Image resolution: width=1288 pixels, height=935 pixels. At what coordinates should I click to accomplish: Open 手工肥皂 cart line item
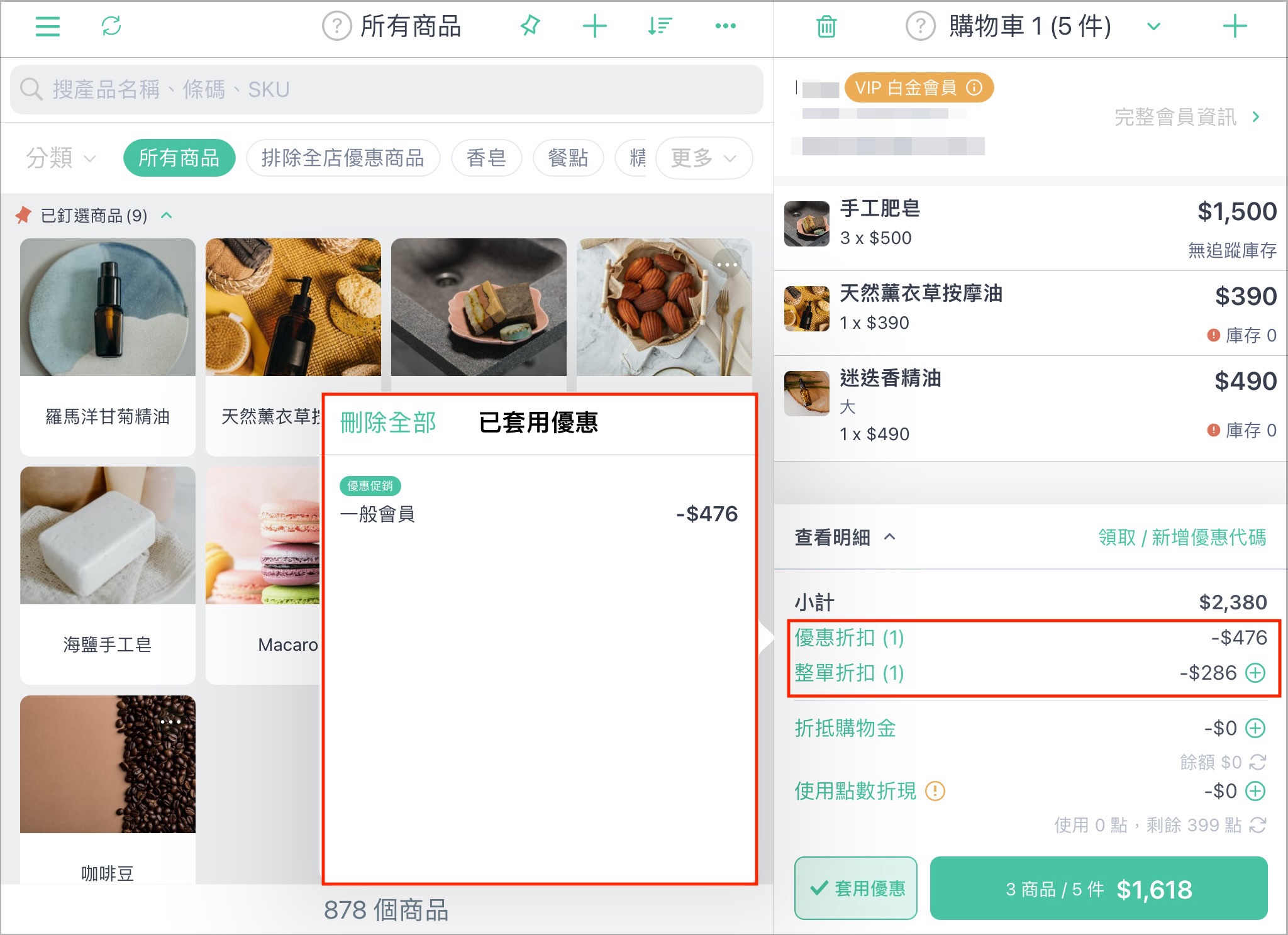pyautogui.click(x=1030, y=228)
